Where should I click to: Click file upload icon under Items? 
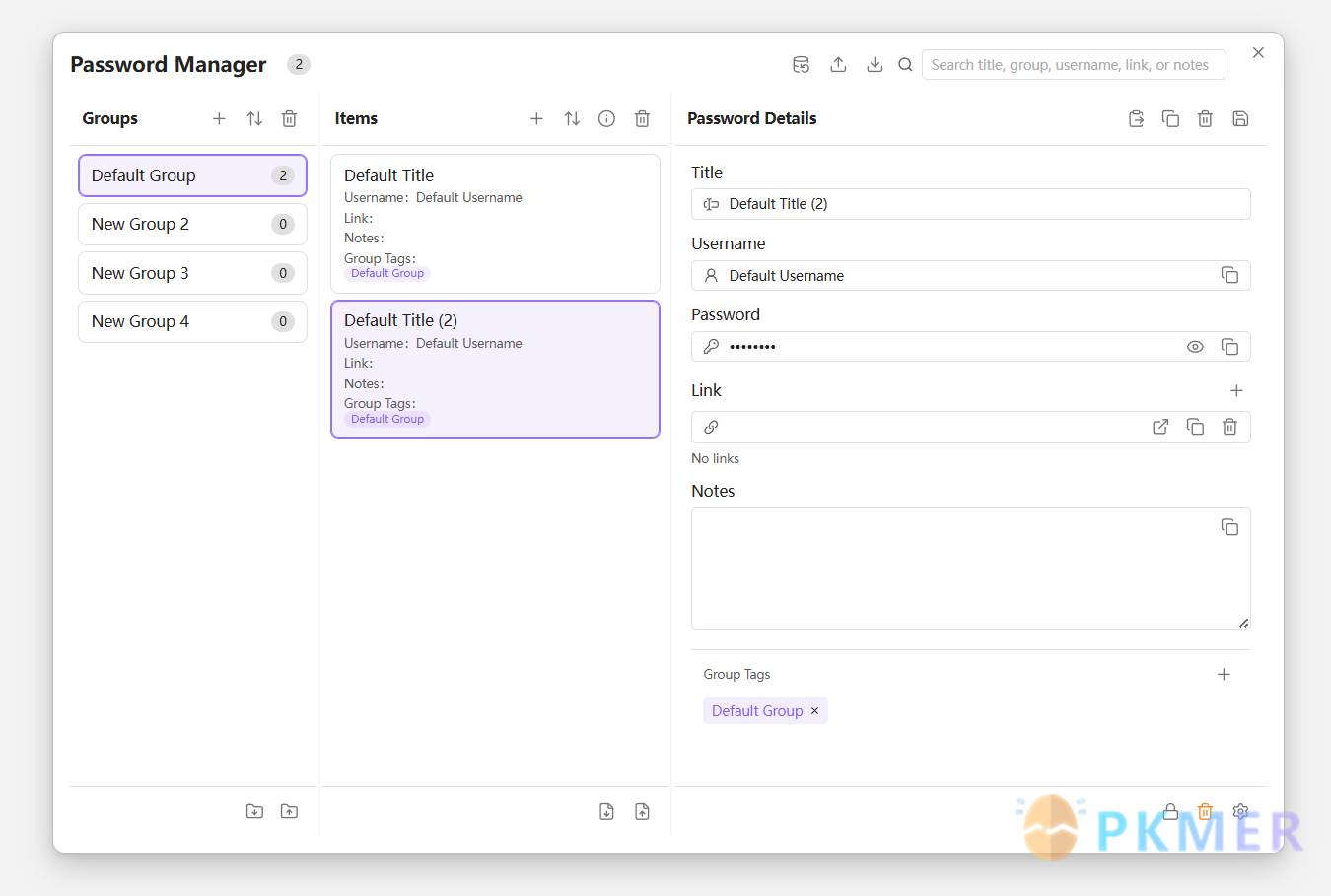point(642,811)
